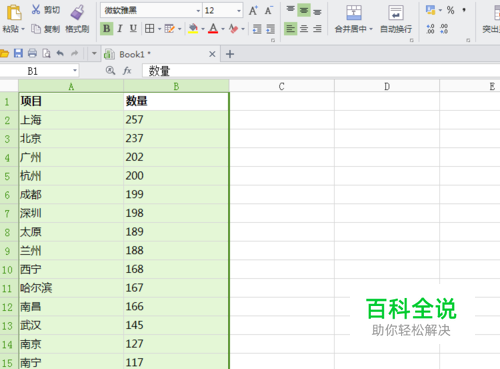Add a new document tab
The height and width of the screenshot is (369, 500).
pyautogui.click(x=230, y=54)
